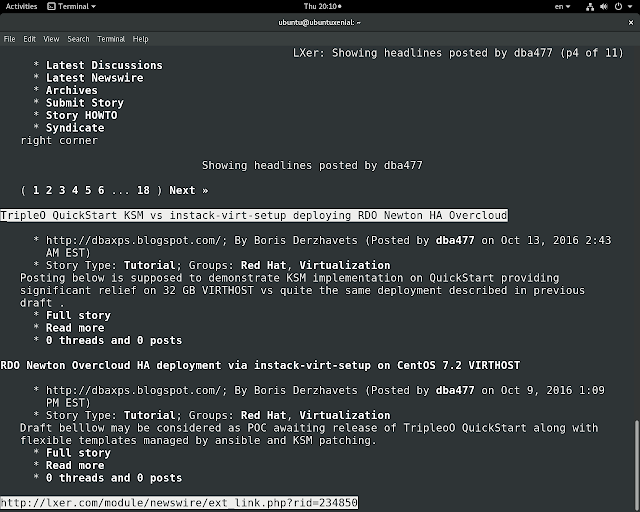
Task: Open the power icon in top bar
Action: 619,7
